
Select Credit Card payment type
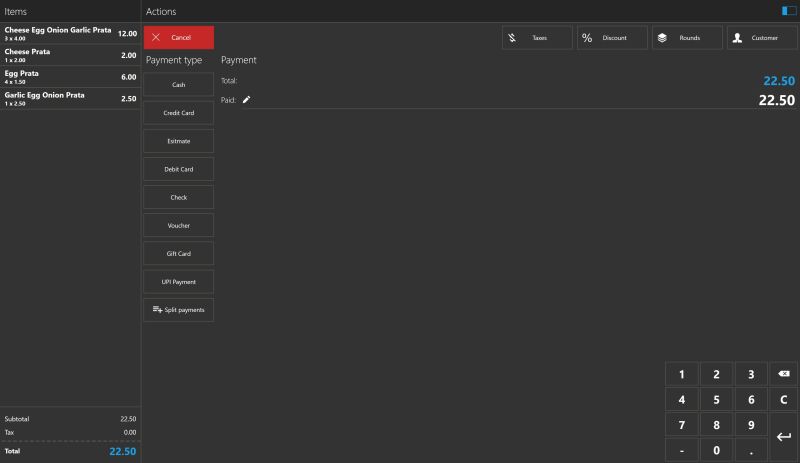[179, 113]
